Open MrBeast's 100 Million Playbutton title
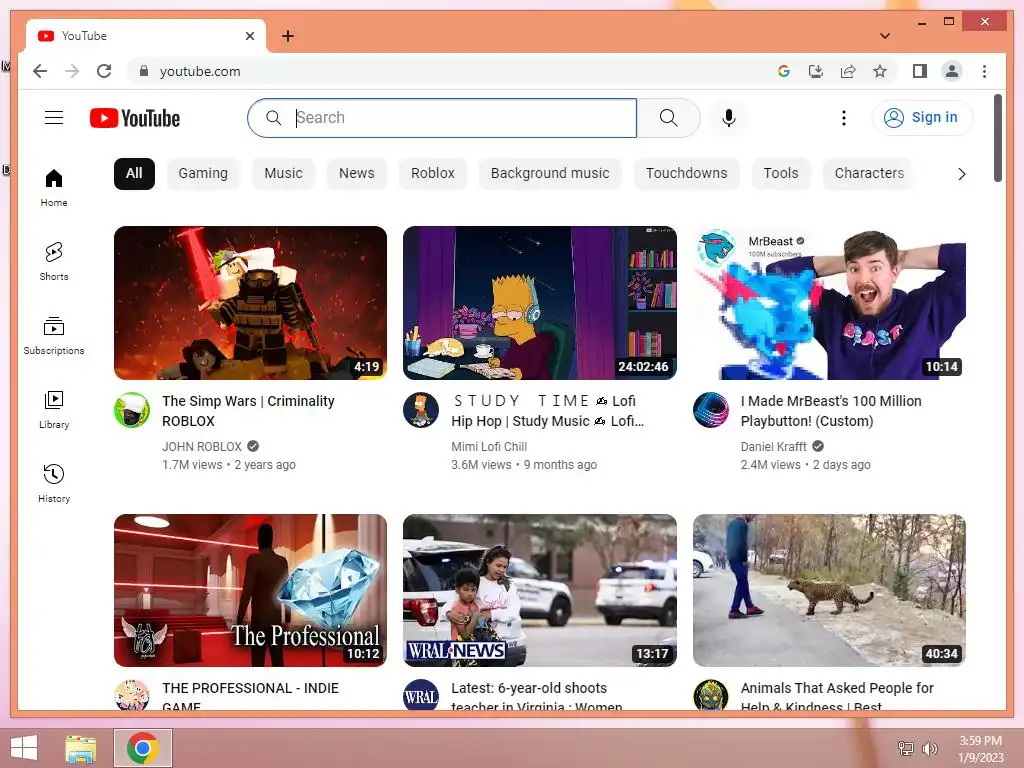 pos(831,411)
